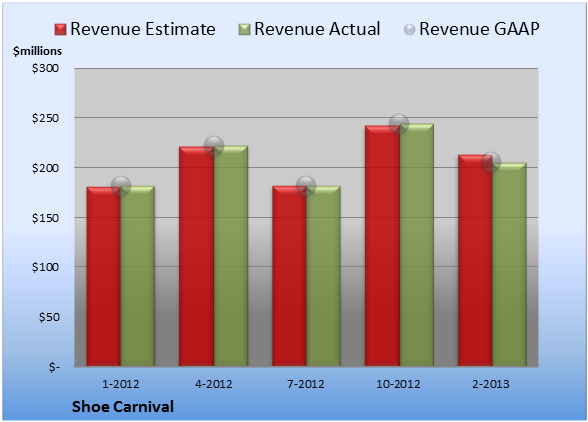Click the '$200' axis value
The image size is (588, 422).
[x=45, y=168]
